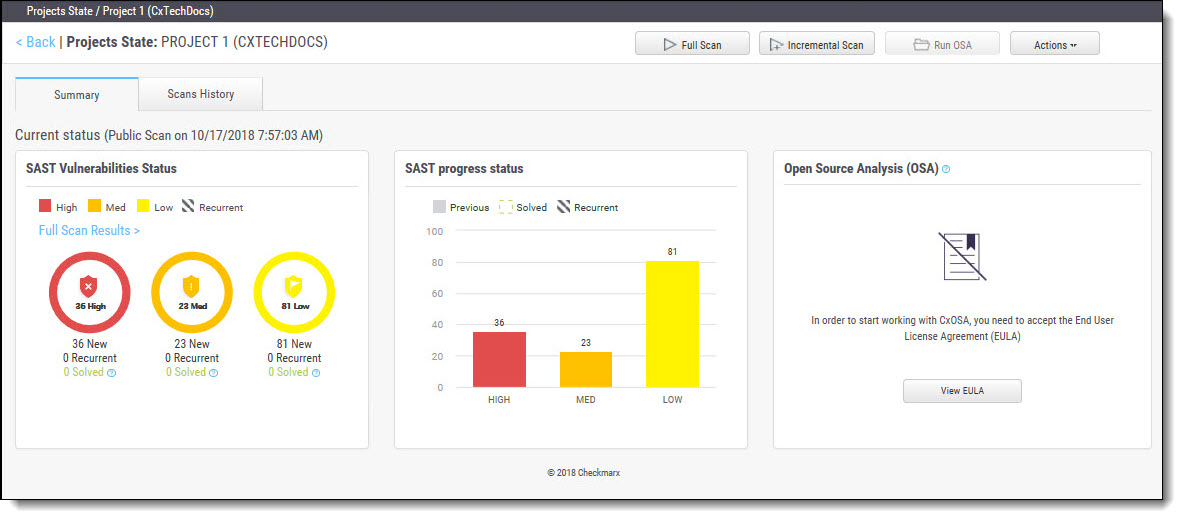Switch to the Scans History tab

pyautogui.click(x=201, y=94)
